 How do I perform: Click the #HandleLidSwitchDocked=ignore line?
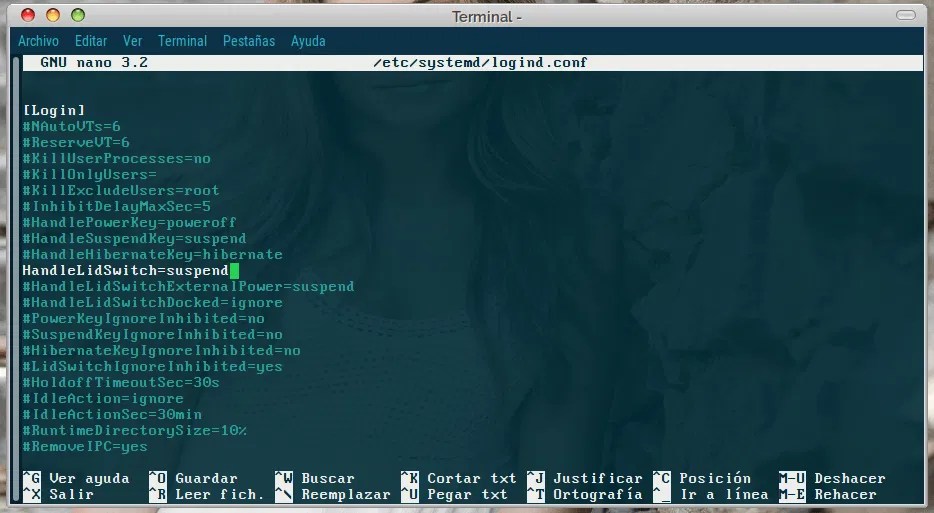coord(152,303)
